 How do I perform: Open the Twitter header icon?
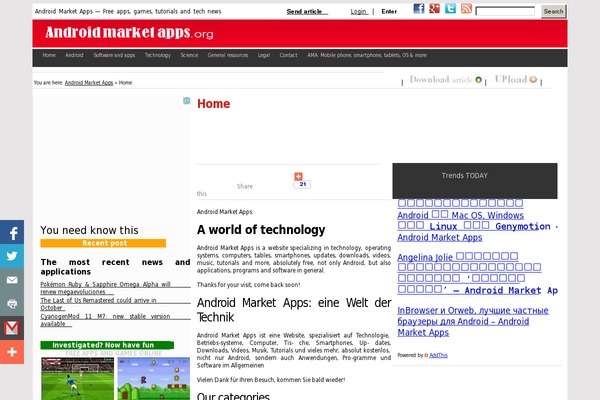[x=450, y=8]
